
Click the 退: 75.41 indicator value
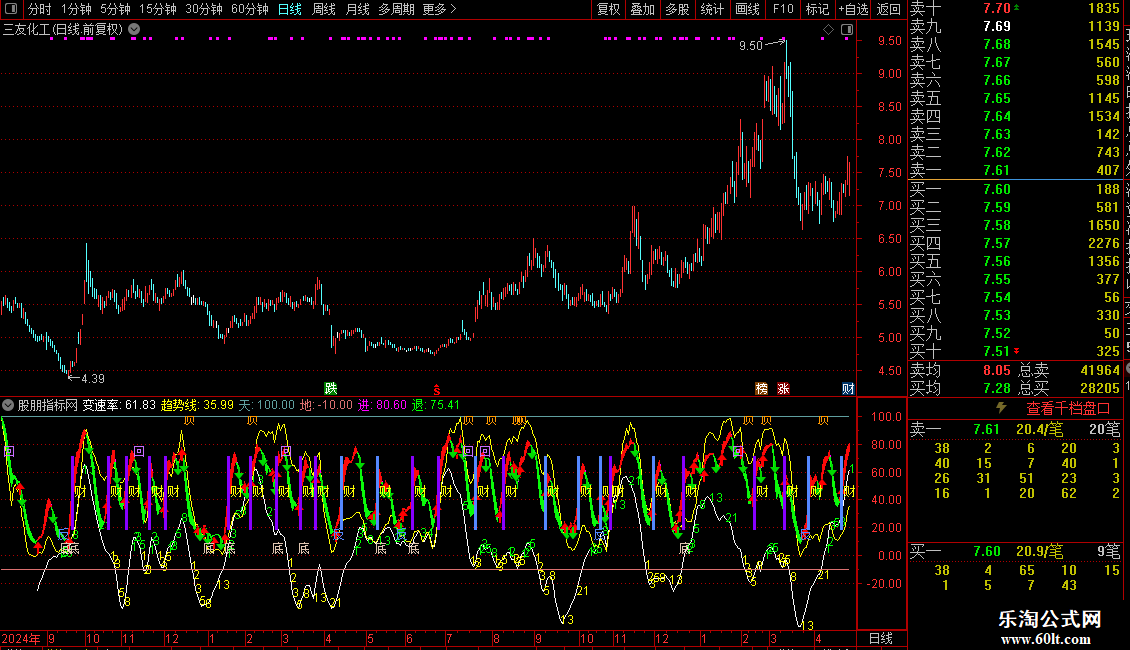pyautogui.click(x=435, y=405)
